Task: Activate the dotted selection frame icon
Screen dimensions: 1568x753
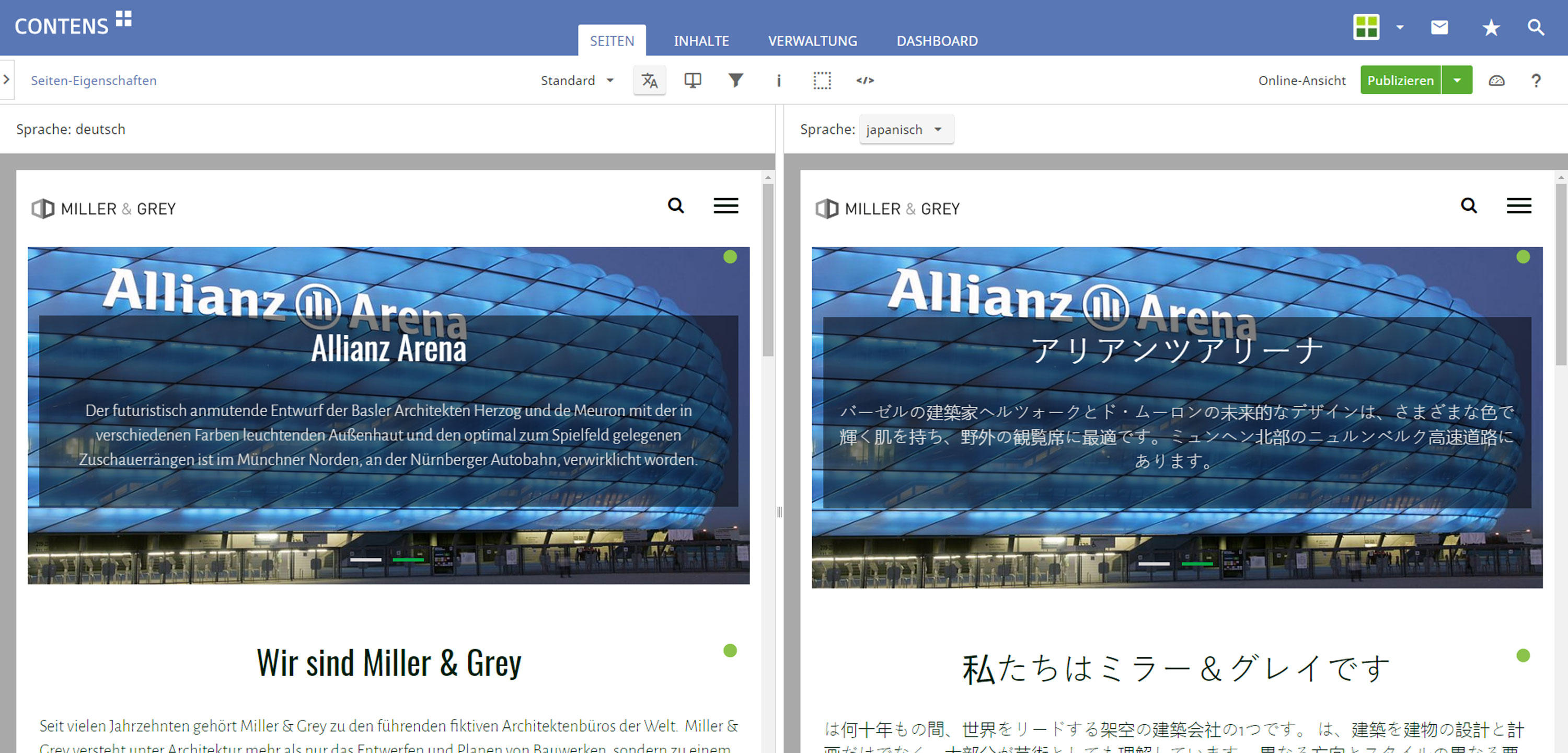Action: point(822,80)
